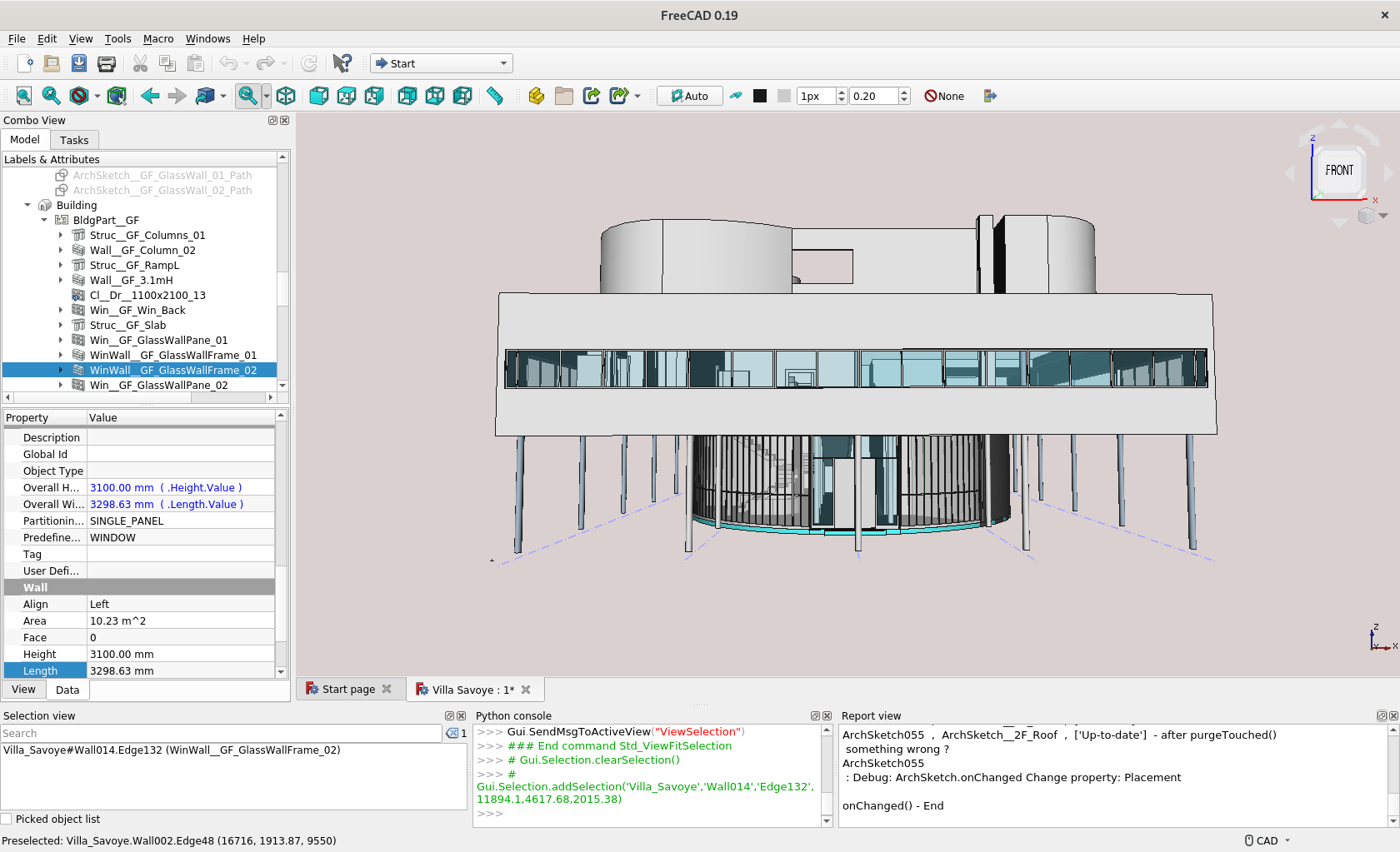This screenshot has width=1400, height=852.
Task: Click the Go to linked object icon
Action: (205, 96)
